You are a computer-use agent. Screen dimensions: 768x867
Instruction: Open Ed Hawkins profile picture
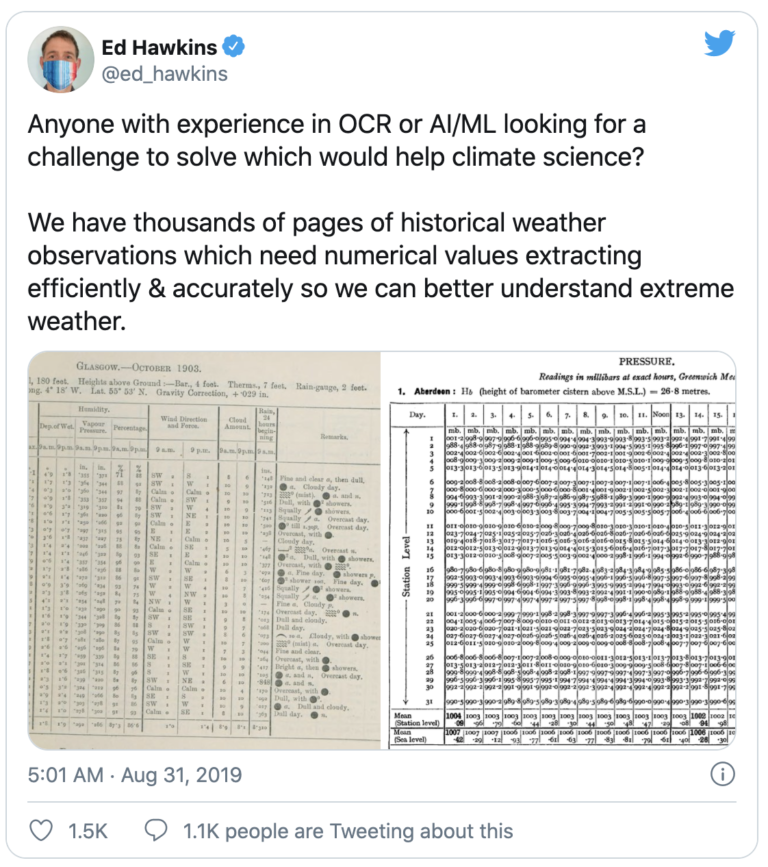(61, 60)
